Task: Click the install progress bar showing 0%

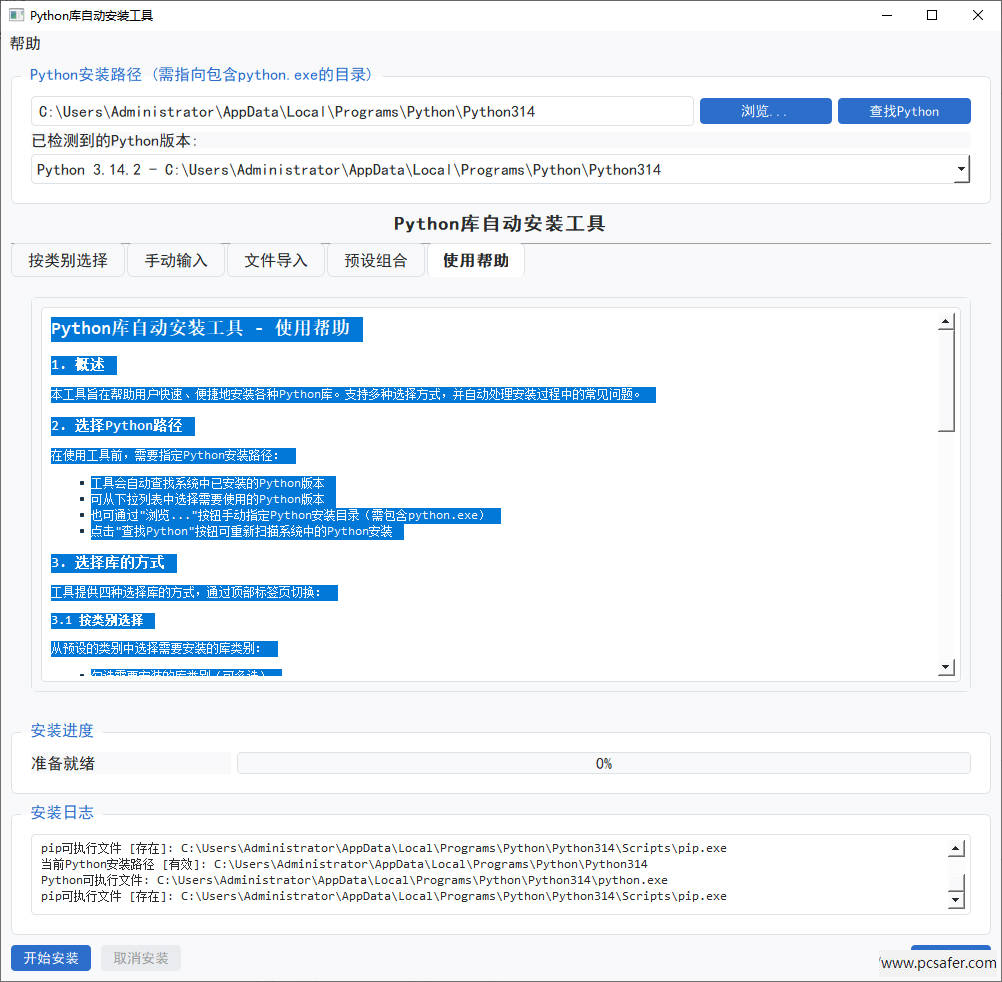Action: point(603,763)
